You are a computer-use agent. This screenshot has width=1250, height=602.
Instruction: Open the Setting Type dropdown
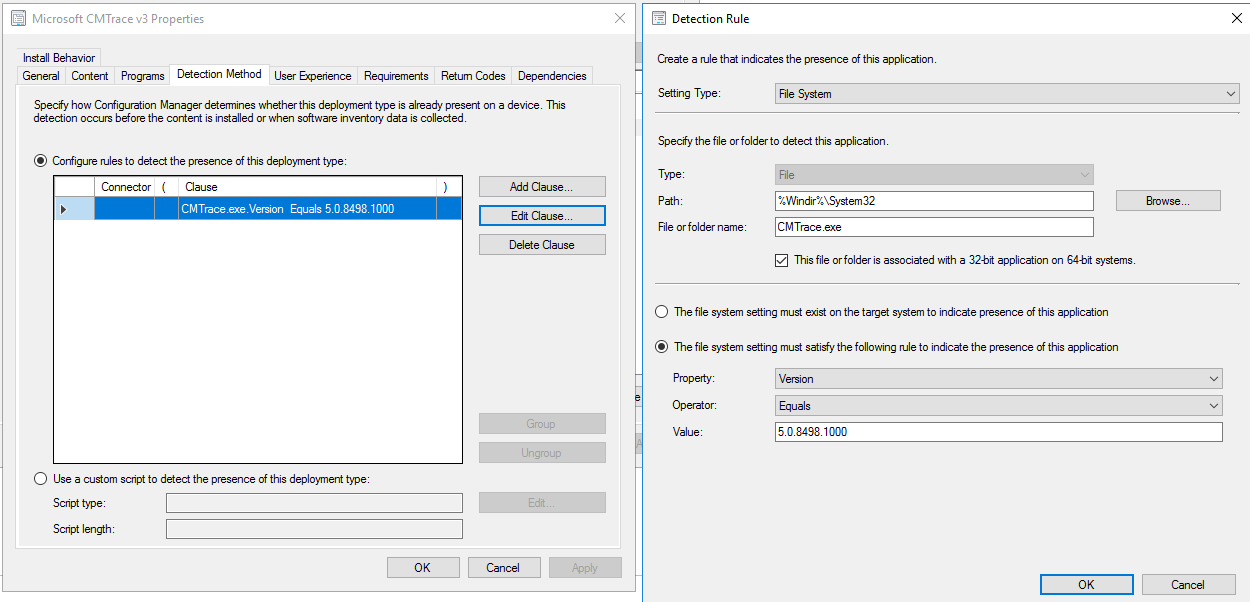tap(1008, 94)
